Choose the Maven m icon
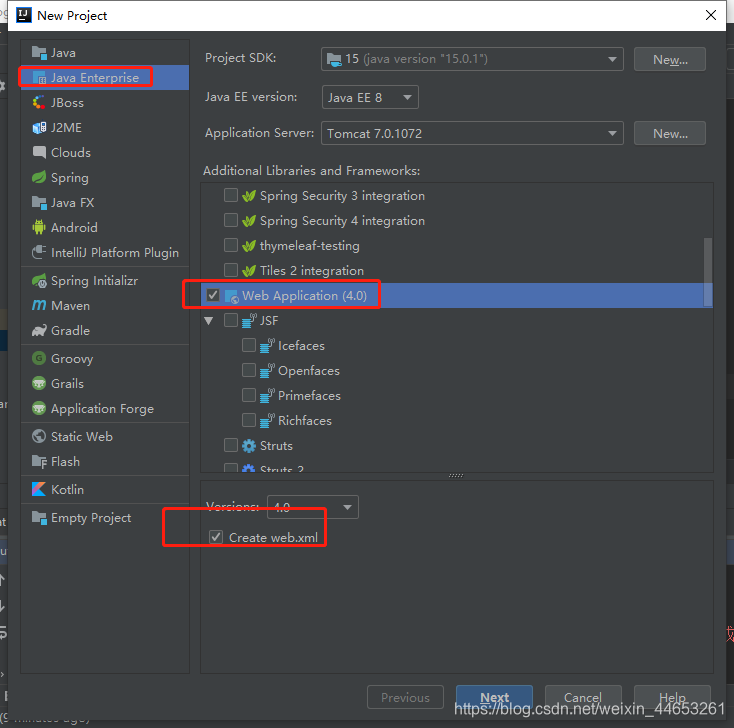 pyautogui.click(x=39, y=305)
